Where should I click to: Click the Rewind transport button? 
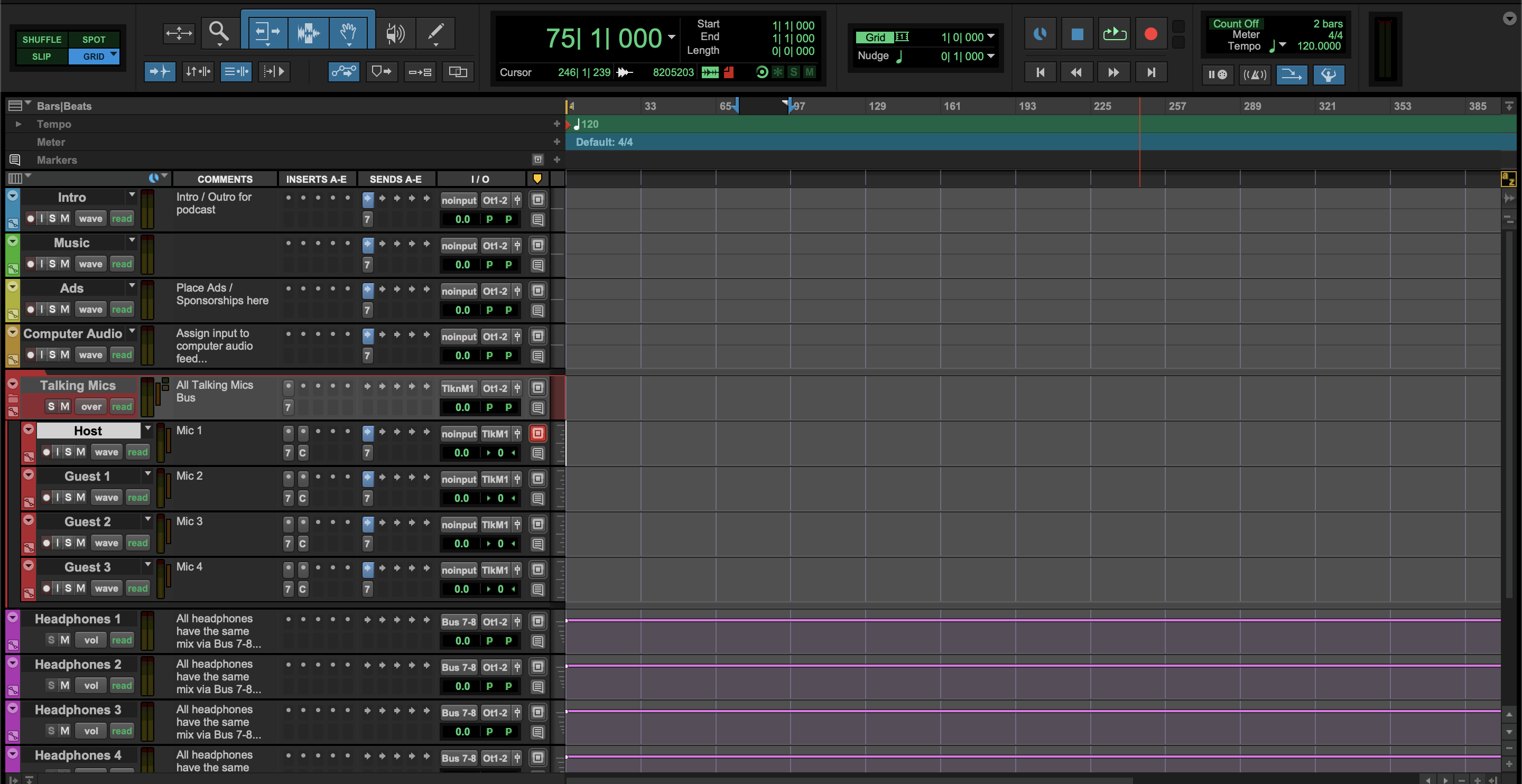[1076, 72]
